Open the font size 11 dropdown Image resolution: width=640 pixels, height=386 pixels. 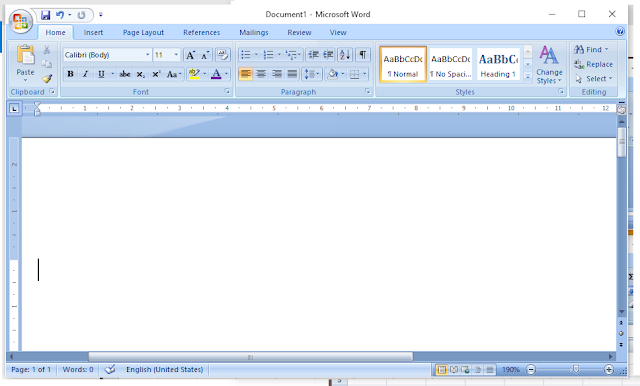click(176, 55)
